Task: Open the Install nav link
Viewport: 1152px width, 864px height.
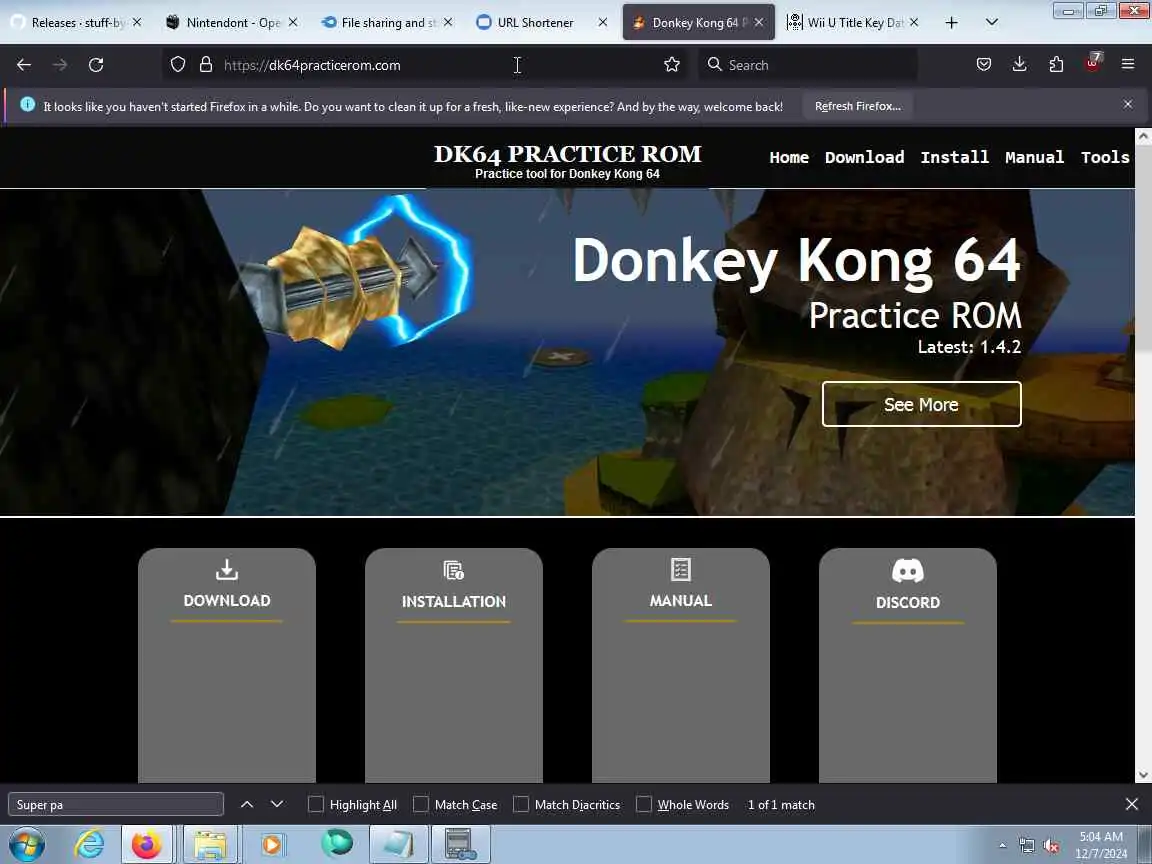Action: pos(954,157)
